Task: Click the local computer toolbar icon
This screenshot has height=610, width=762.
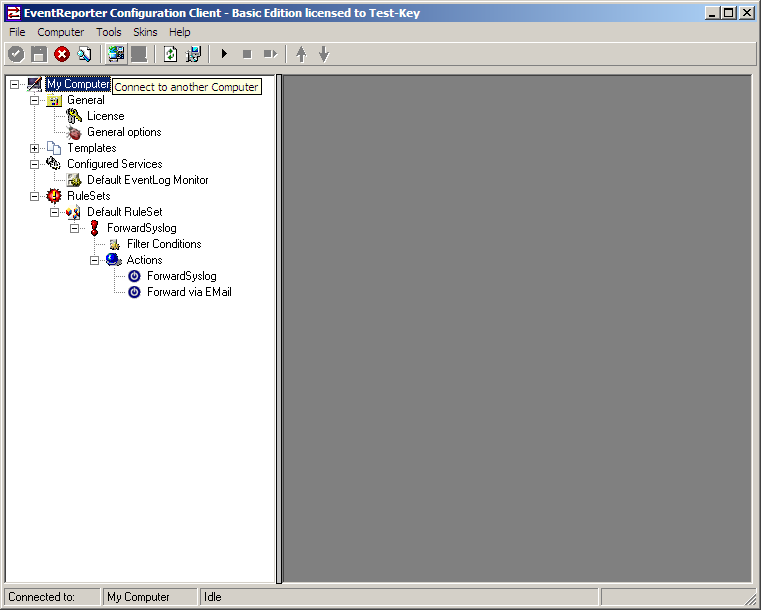Action: [x=193, y=54]
